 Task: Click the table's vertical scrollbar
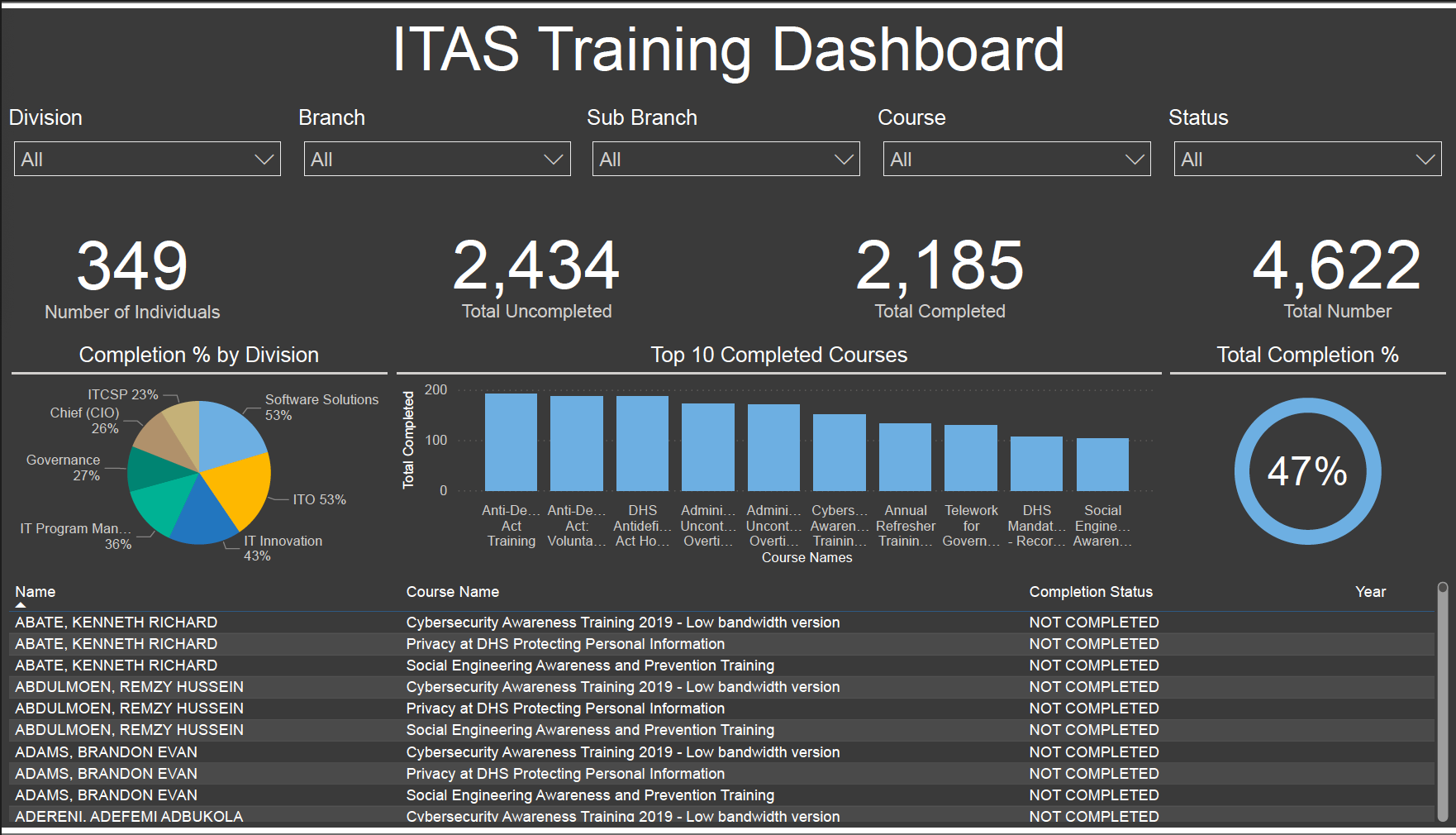(x=1443, y=701)
